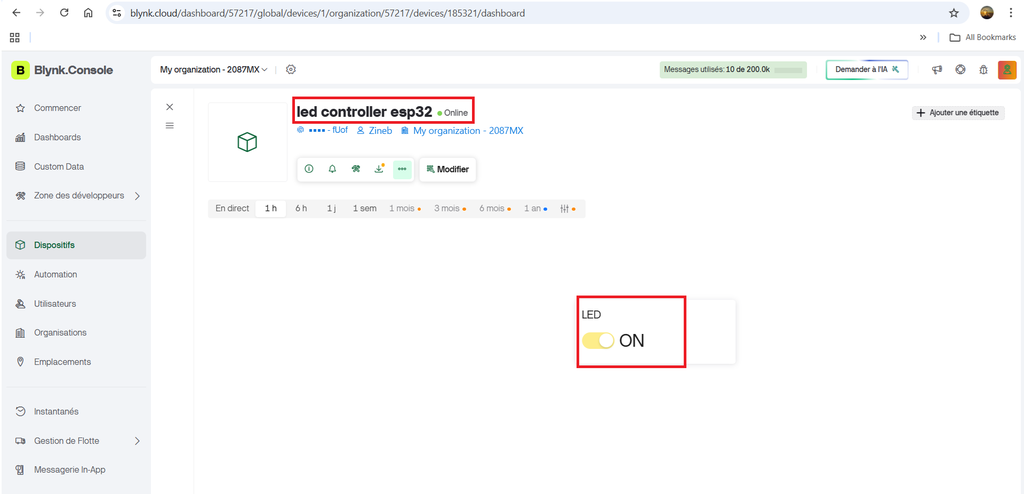Open the help lifebuoy icon

coord(960,70)
